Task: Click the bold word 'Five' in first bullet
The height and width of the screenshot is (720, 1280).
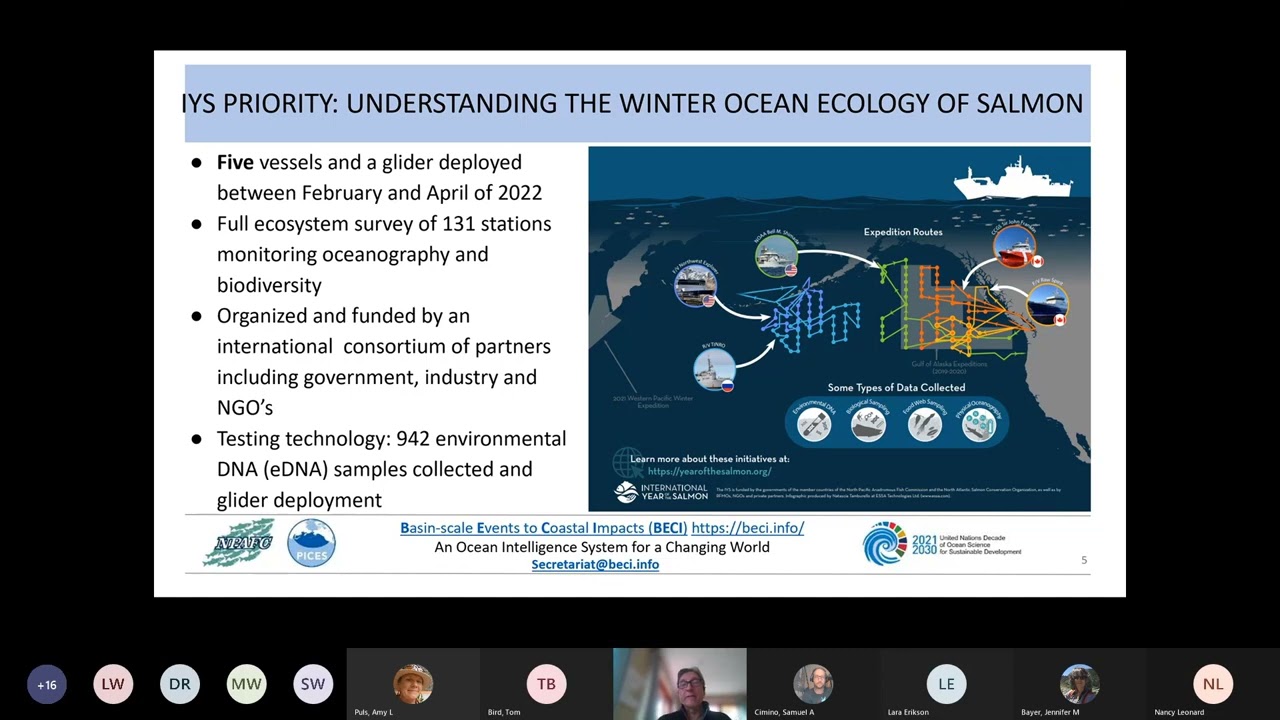Action: (x=235, y=162)
